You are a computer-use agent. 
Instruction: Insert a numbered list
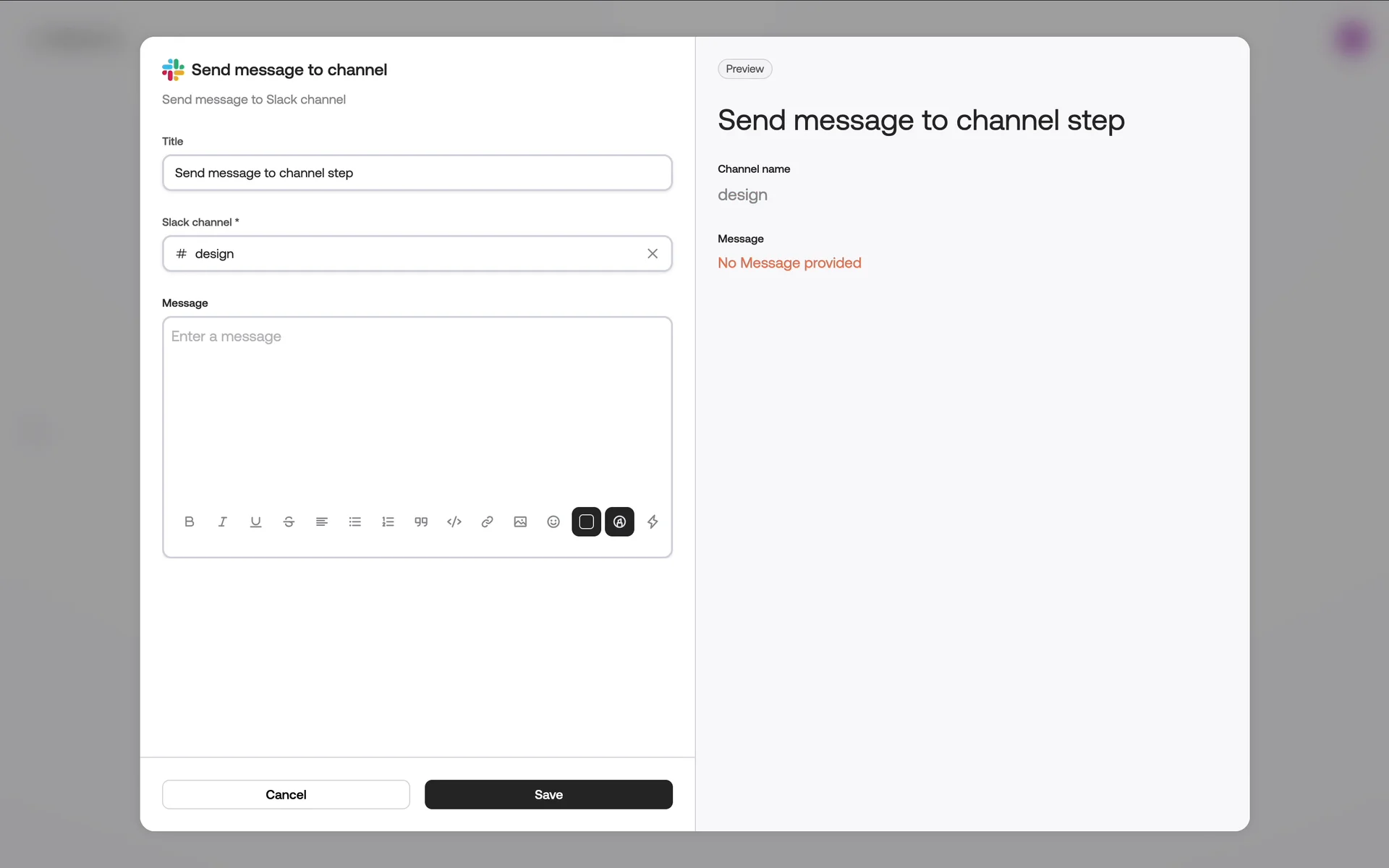[x=388, y=522]
